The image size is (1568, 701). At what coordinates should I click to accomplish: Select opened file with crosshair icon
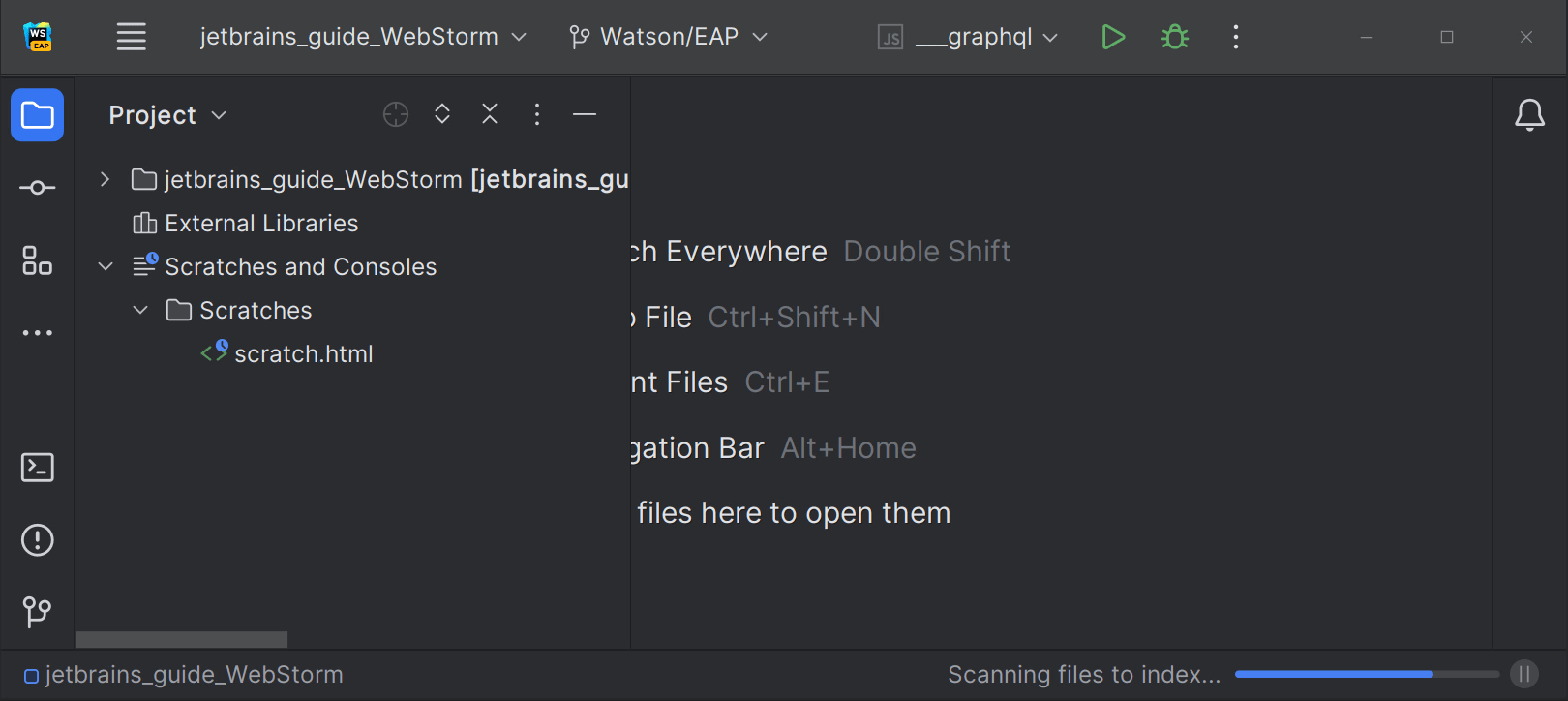pyautogui.click(x=396, y=114)
